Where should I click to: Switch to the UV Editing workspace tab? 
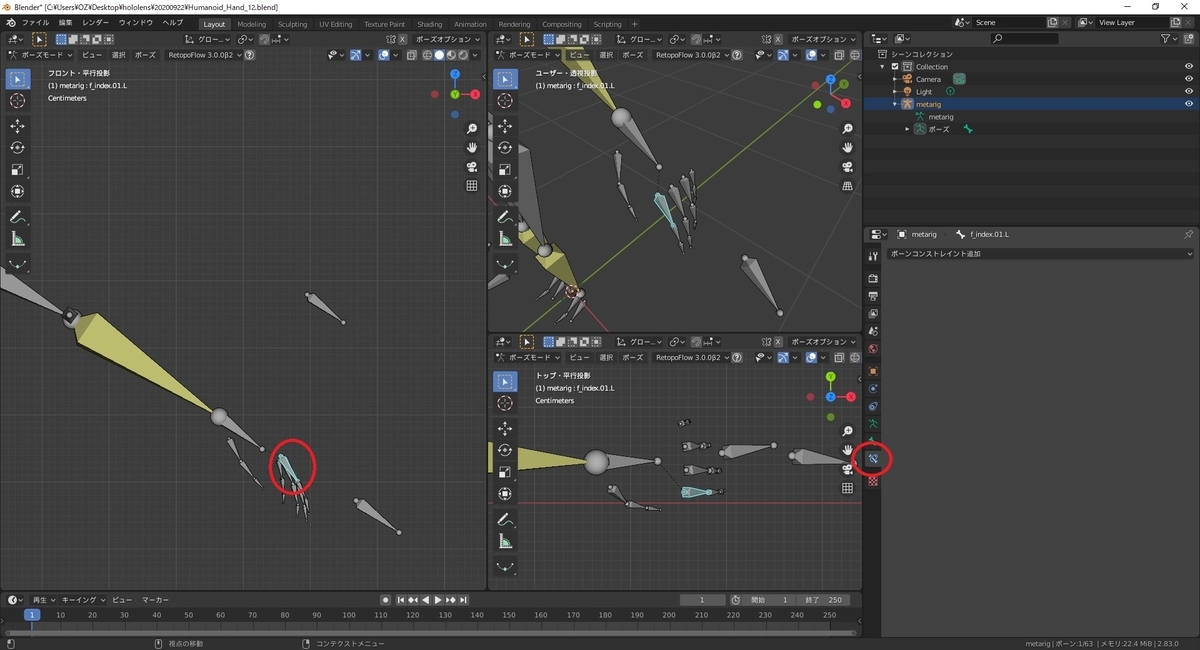tap(336, 24)
